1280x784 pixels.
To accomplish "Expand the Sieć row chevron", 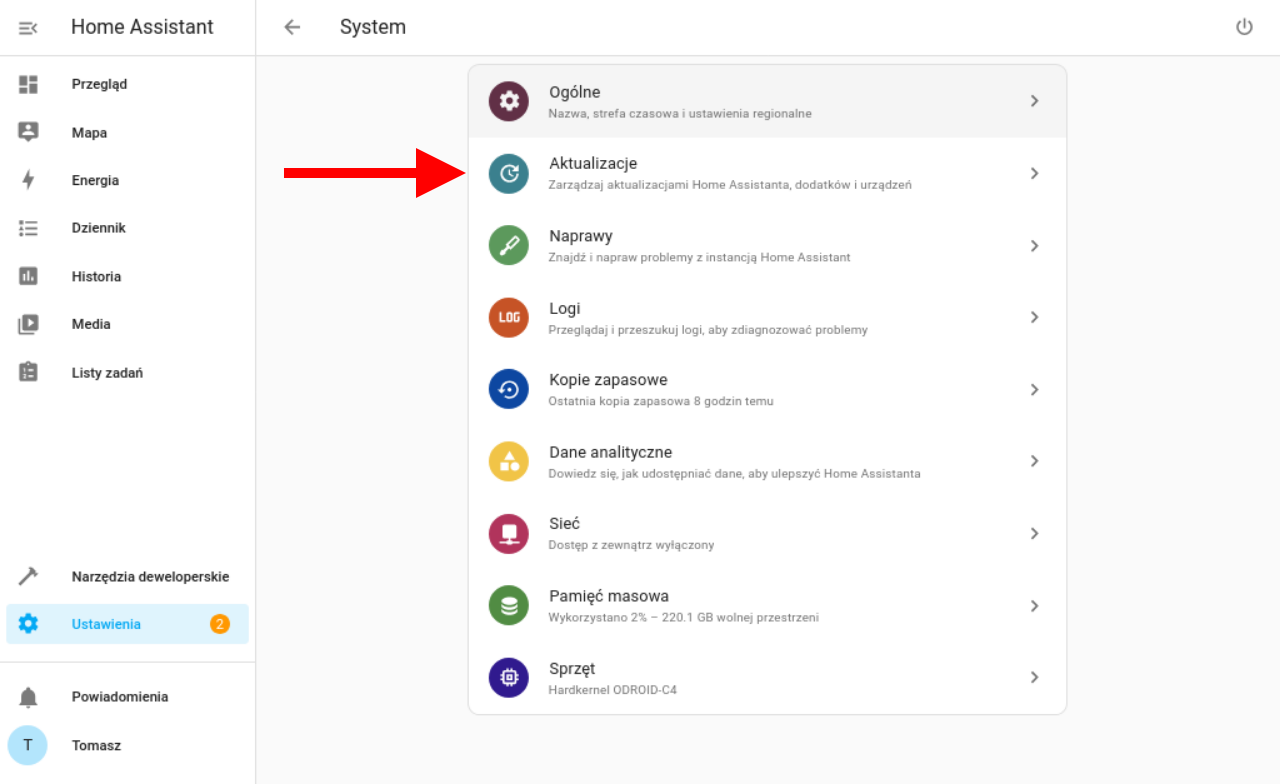I will pyautogui.click(x=1034, y=533).
